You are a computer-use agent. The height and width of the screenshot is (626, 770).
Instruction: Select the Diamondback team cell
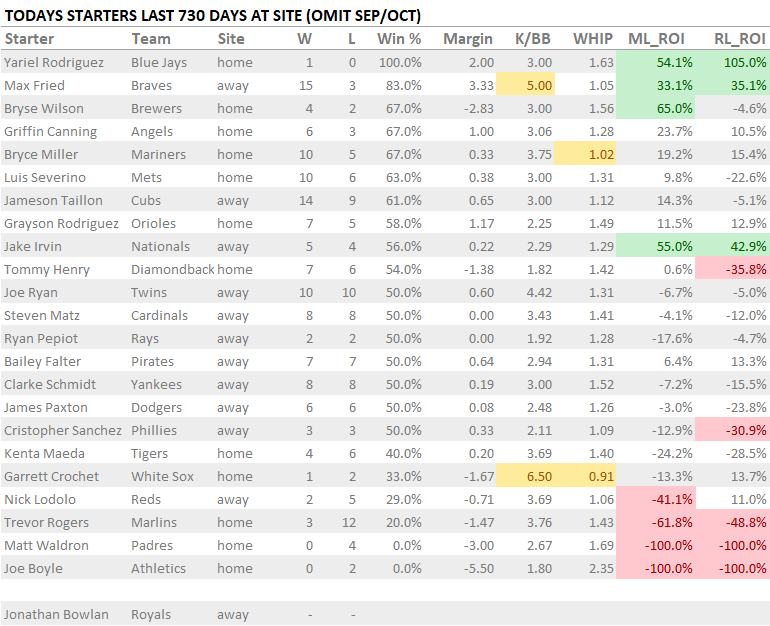[172, 270]
